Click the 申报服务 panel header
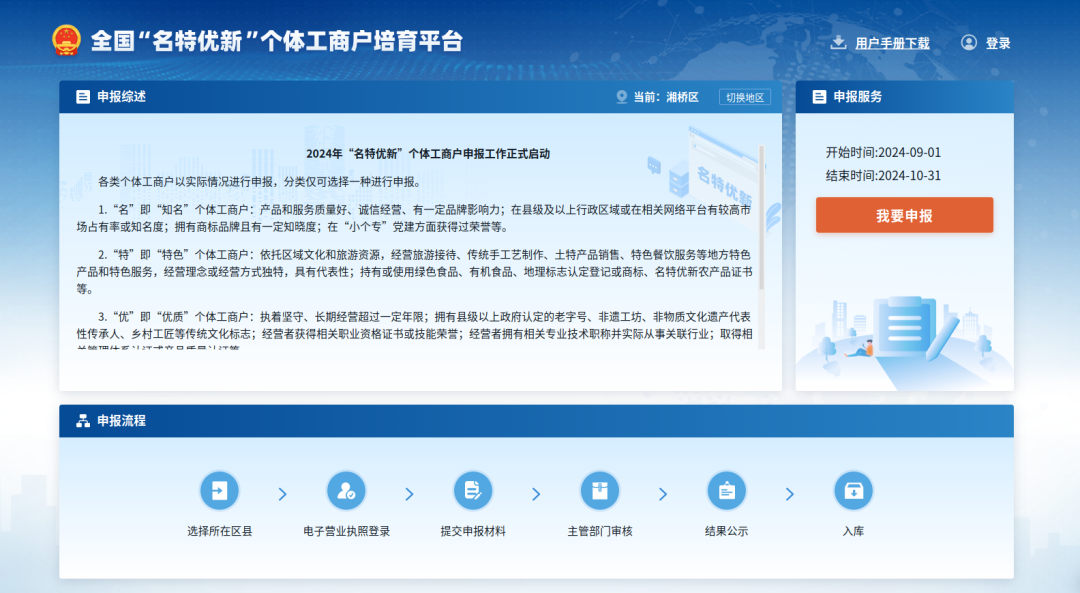This screenshot has width=1080, height=593. [857, 97]
